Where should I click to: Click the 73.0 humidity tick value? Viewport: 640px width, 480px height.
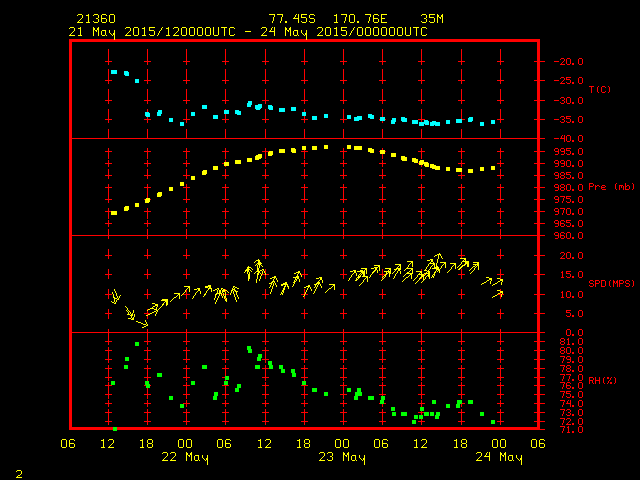point(571,413)
